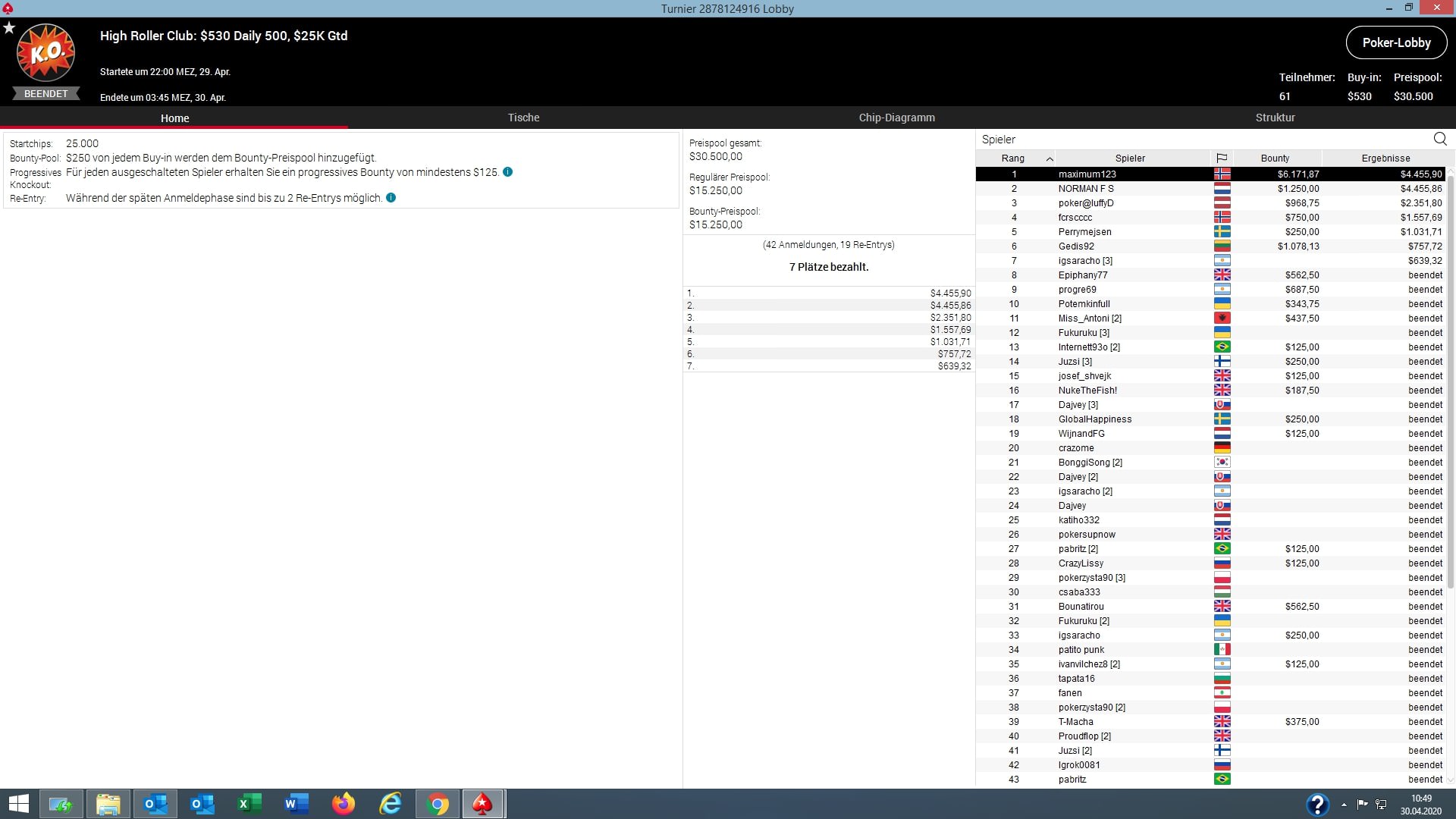Select player NORMAN F S row
The width and height of the screenshot is (1456, 819).
[1086, 189]
